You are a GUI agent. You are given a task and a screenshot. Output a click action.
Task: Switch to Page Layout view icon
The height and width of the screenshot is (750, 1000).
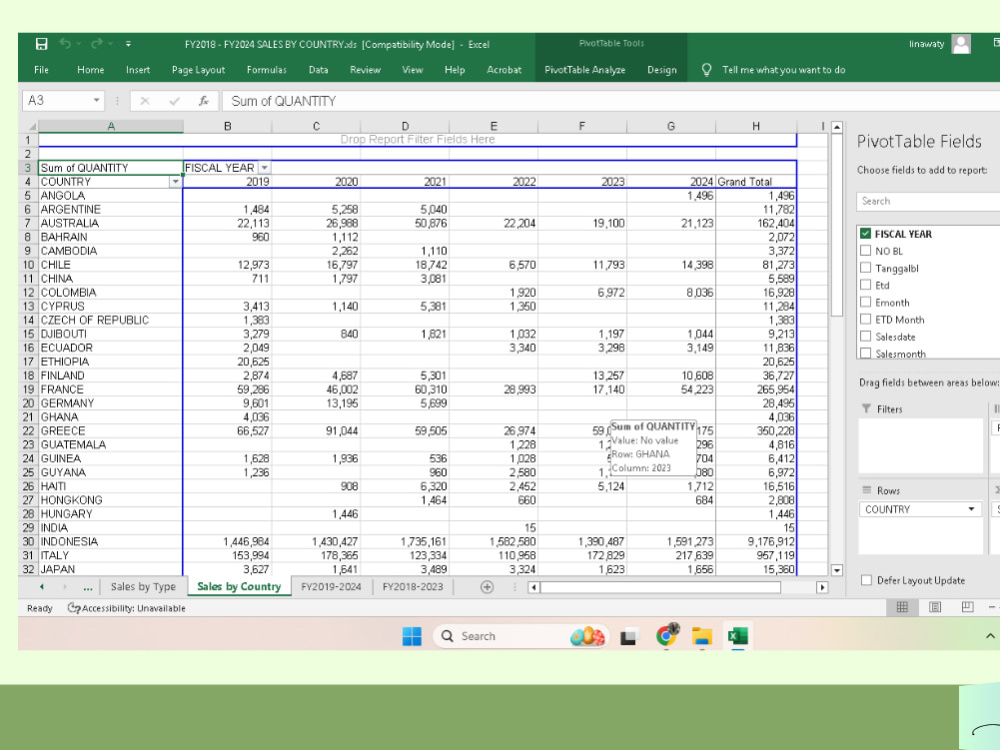tap(935, 607)
